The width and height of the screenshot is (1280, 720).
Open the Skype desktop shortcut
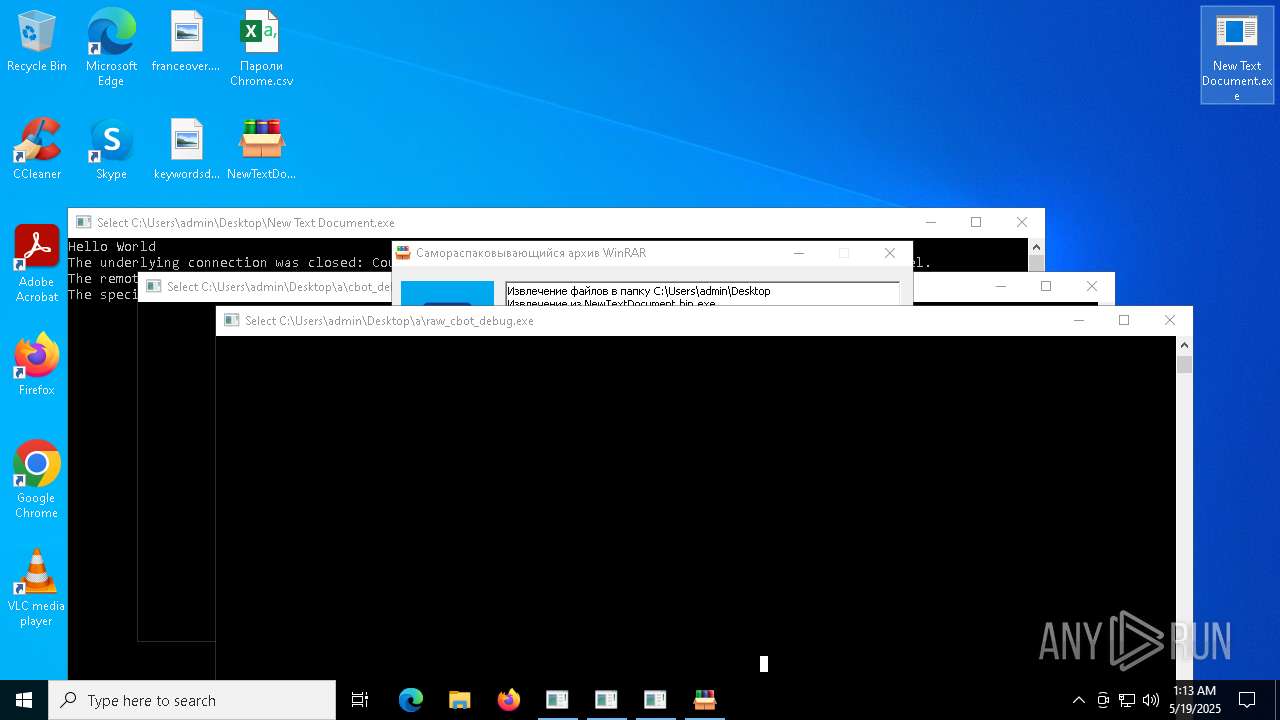111,150
